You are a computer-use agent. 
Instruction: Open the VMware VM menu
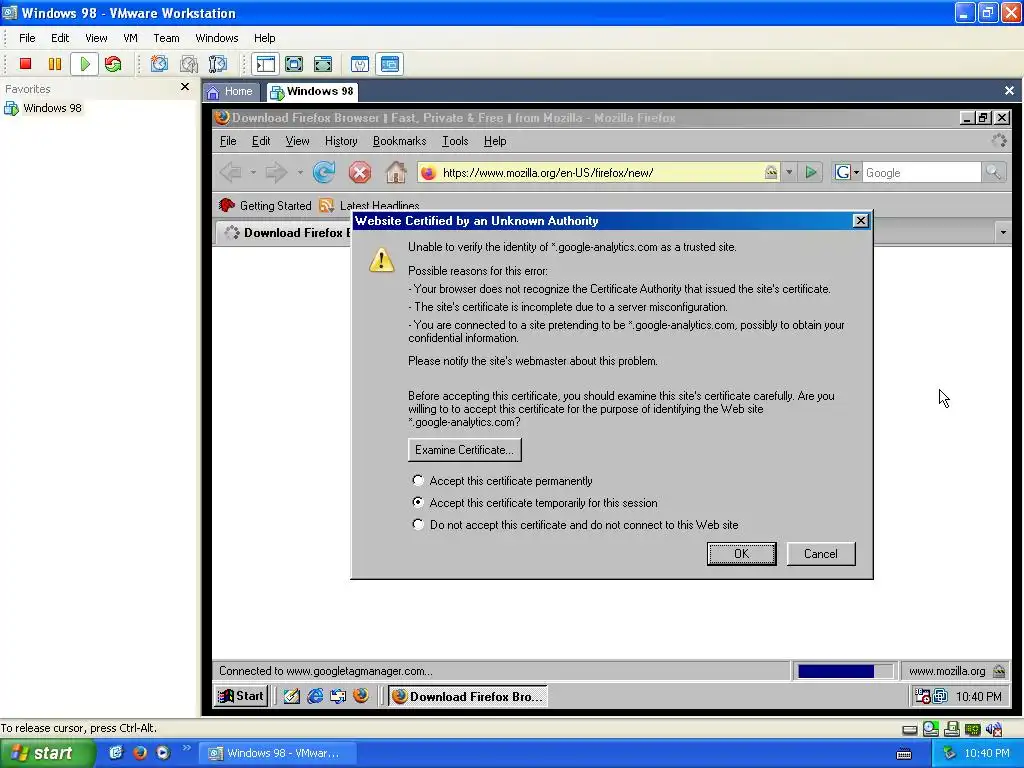tap(131, 38)
